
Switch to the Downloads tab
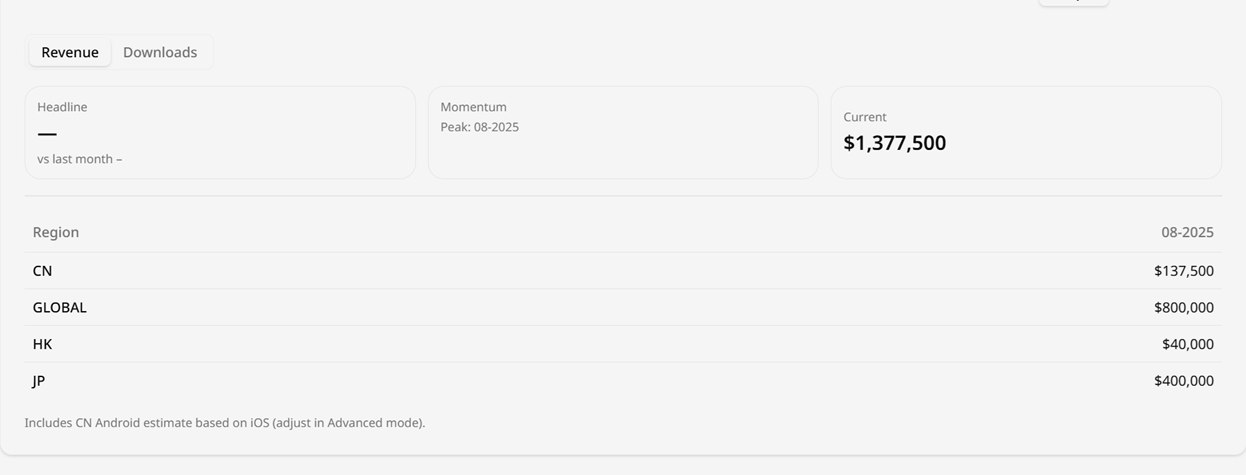click(160, 52)
